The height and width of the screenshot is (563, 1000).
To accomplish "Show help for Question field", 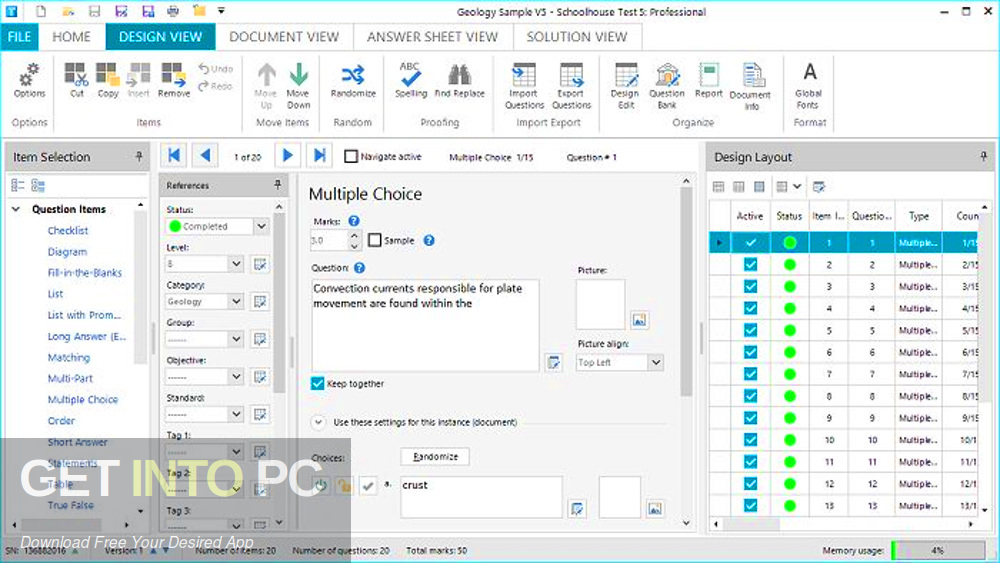I will pos(359,268).
